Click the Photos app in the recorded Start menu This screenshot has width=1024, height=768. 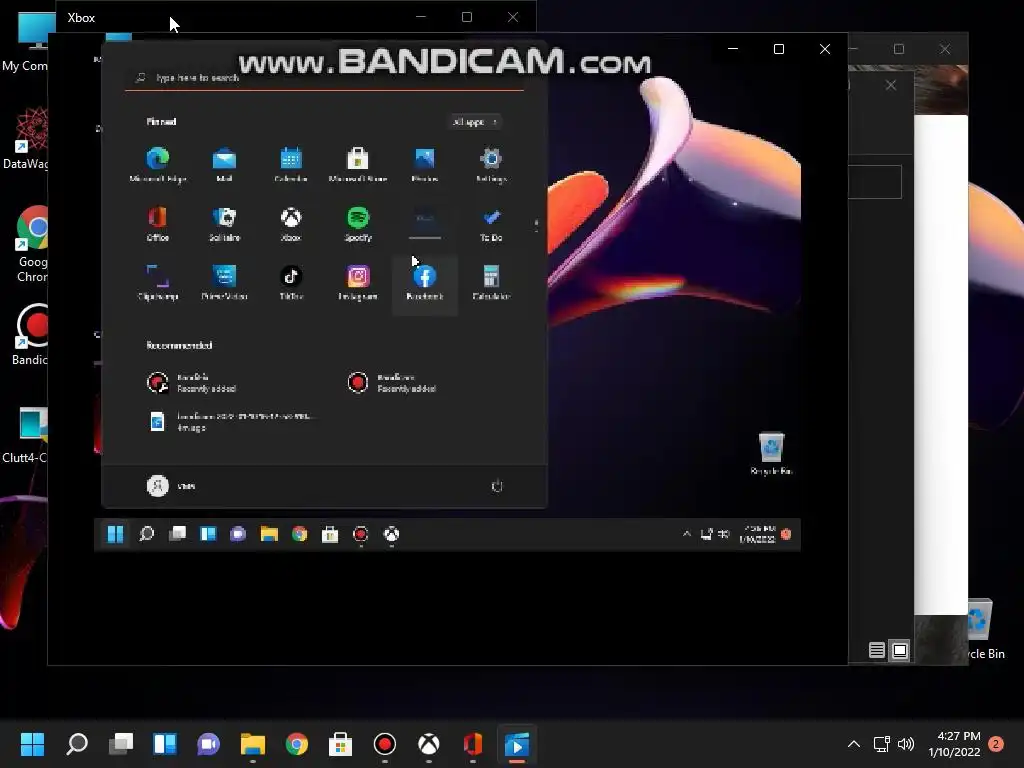(424, 165)
